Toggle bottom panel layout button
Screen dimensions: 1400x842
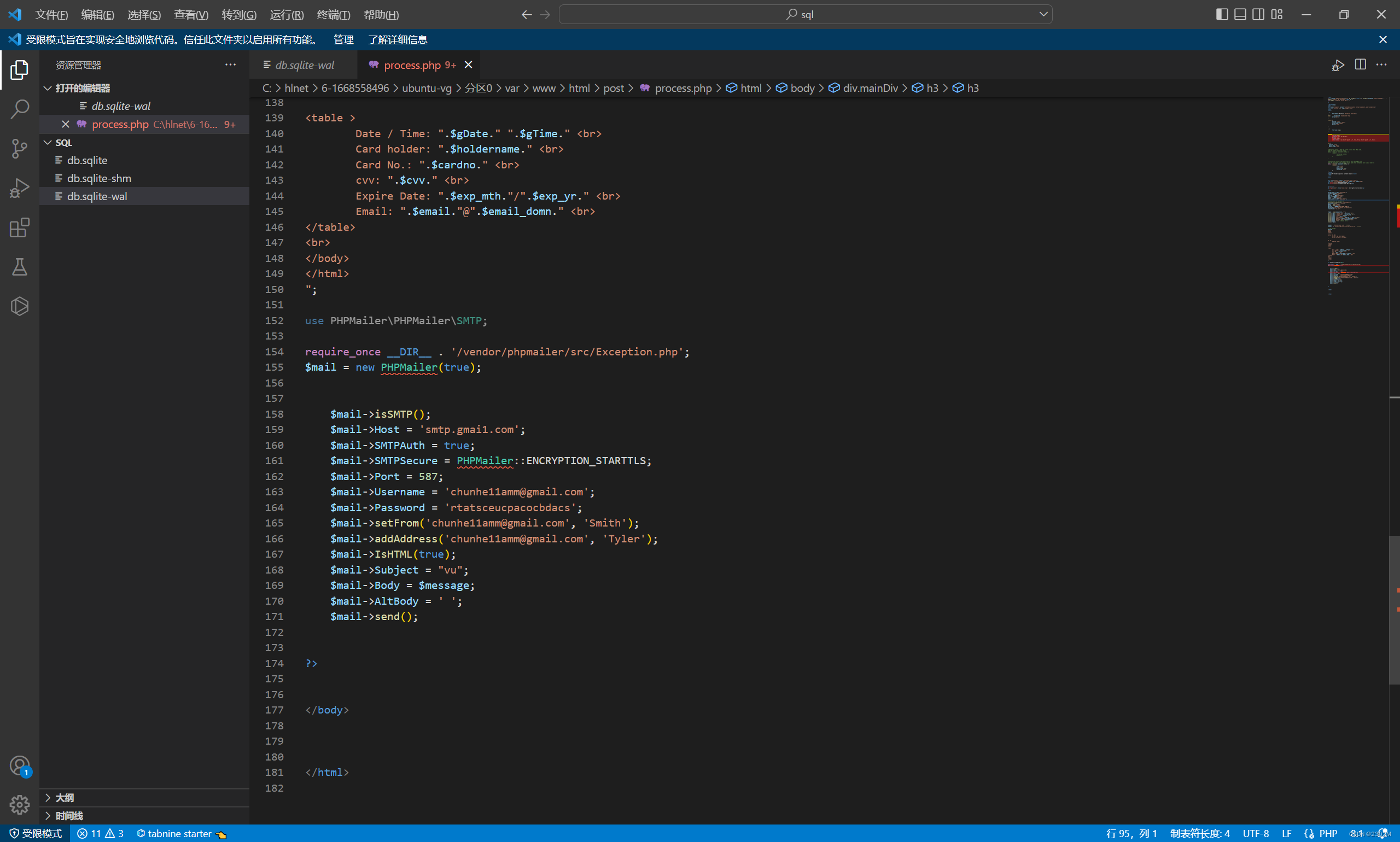point(1240,14)
